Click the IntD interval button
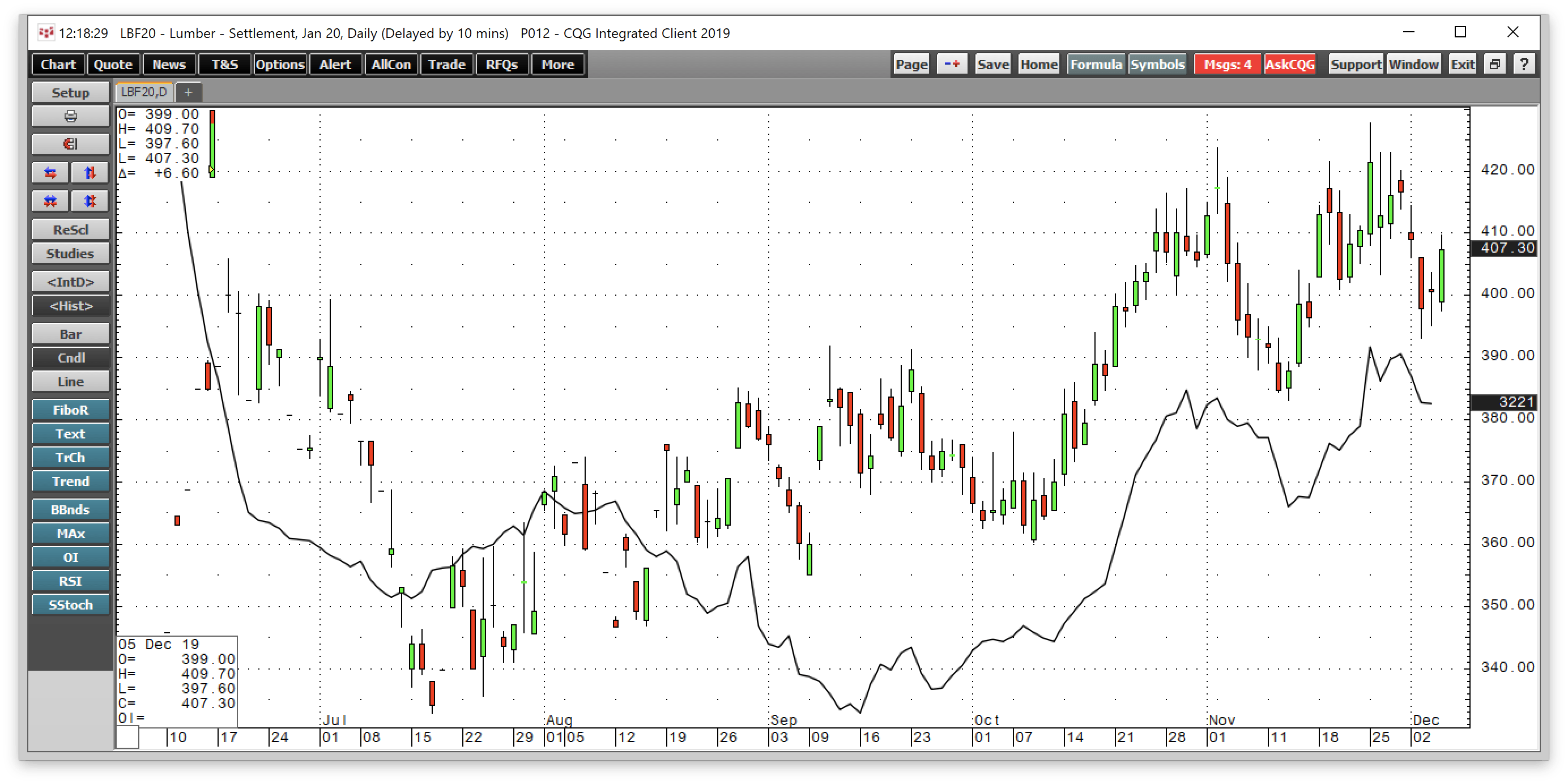The width and height of the screenshot is (1568, 784). pyautogui.click(x=70, y=282)
